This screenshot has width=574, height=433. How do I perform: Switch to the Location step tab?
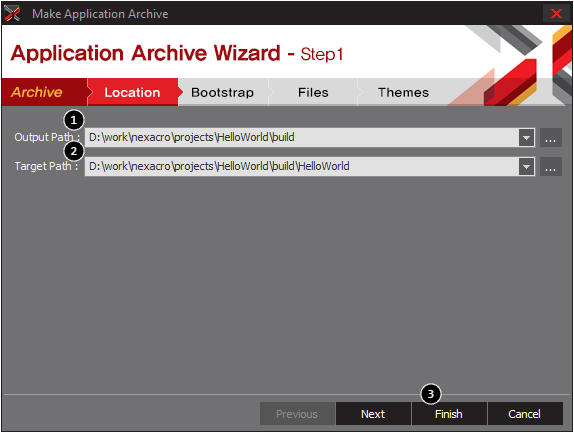133,92
